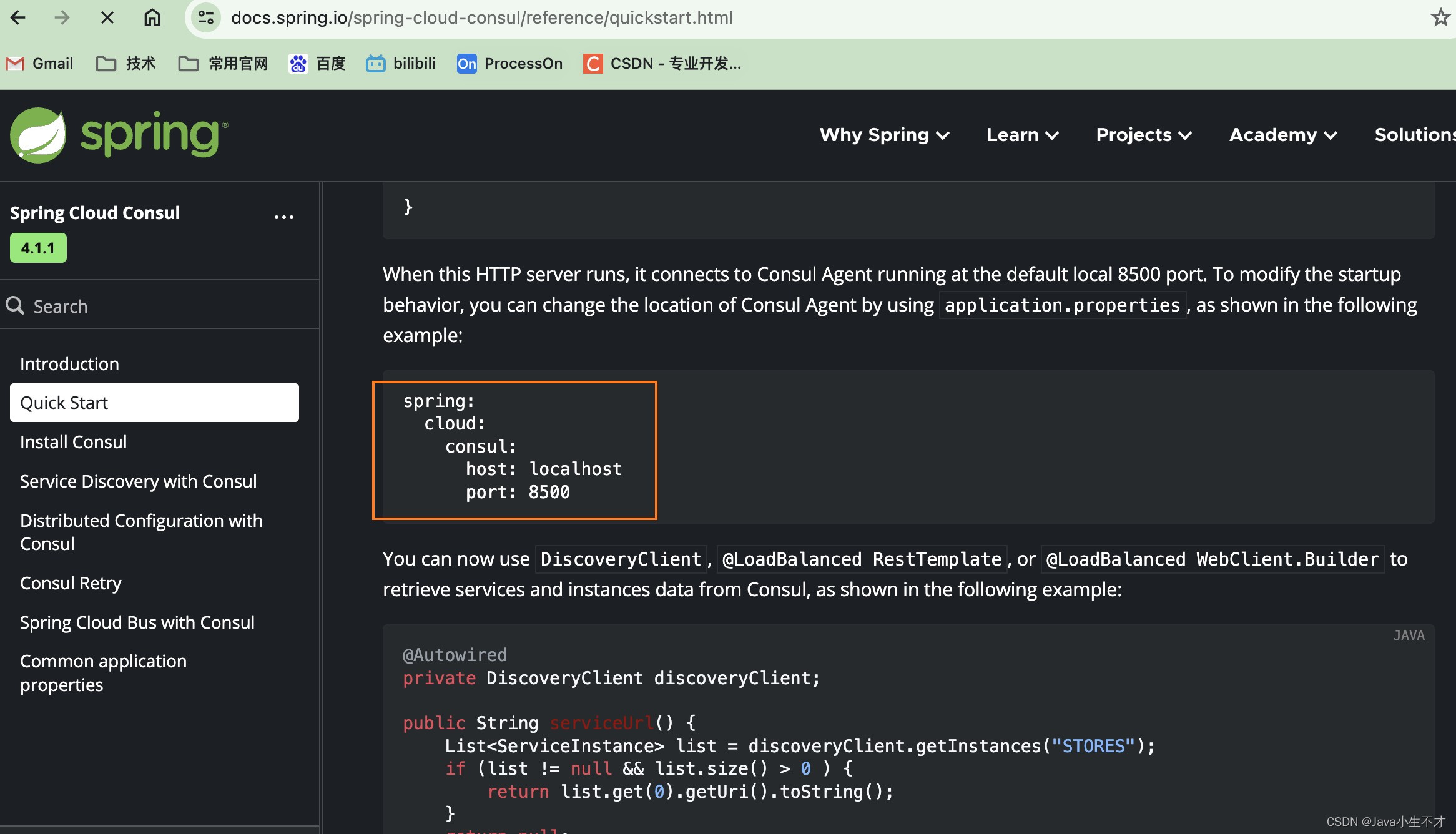Click the address bar URL

pos(481,17)
